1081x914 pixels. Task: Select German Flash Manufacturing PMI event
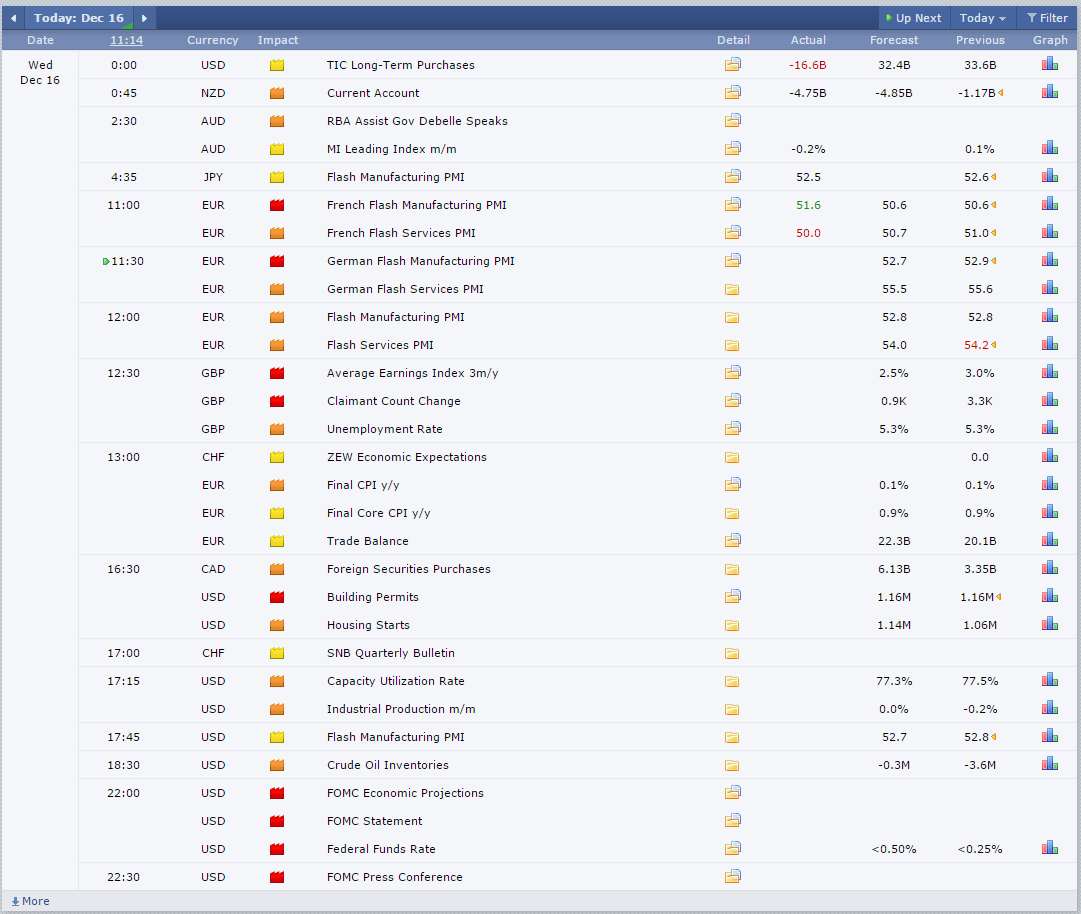[421, 261]
